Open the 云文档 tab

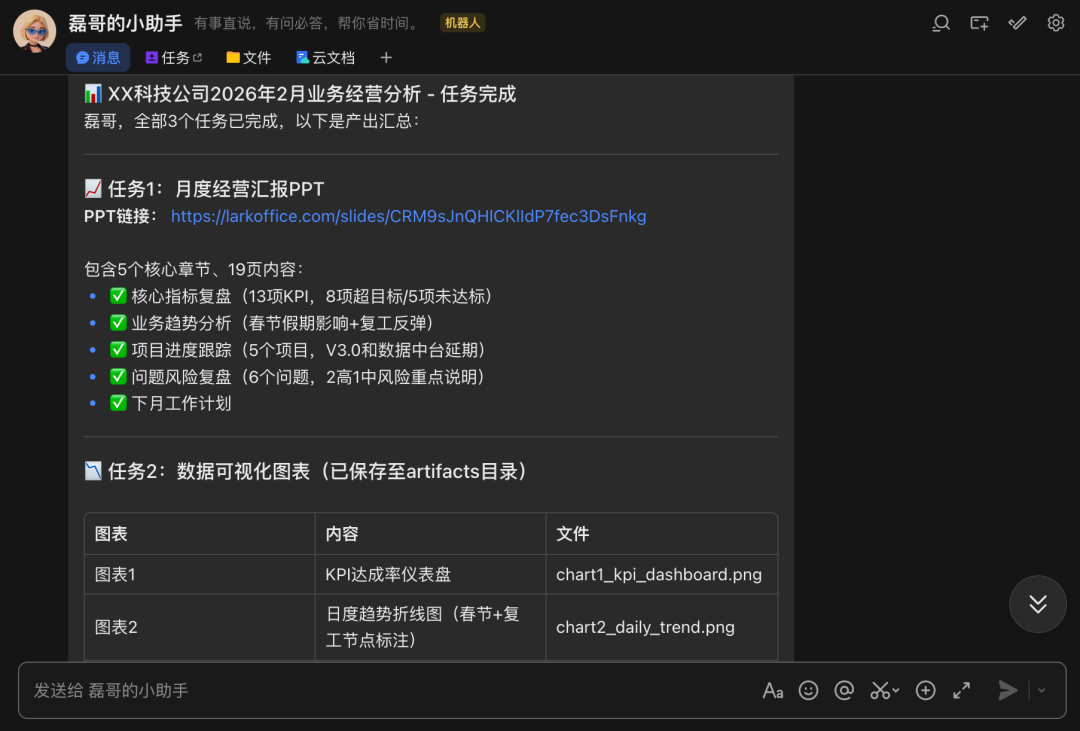click(x=325, y=58)
